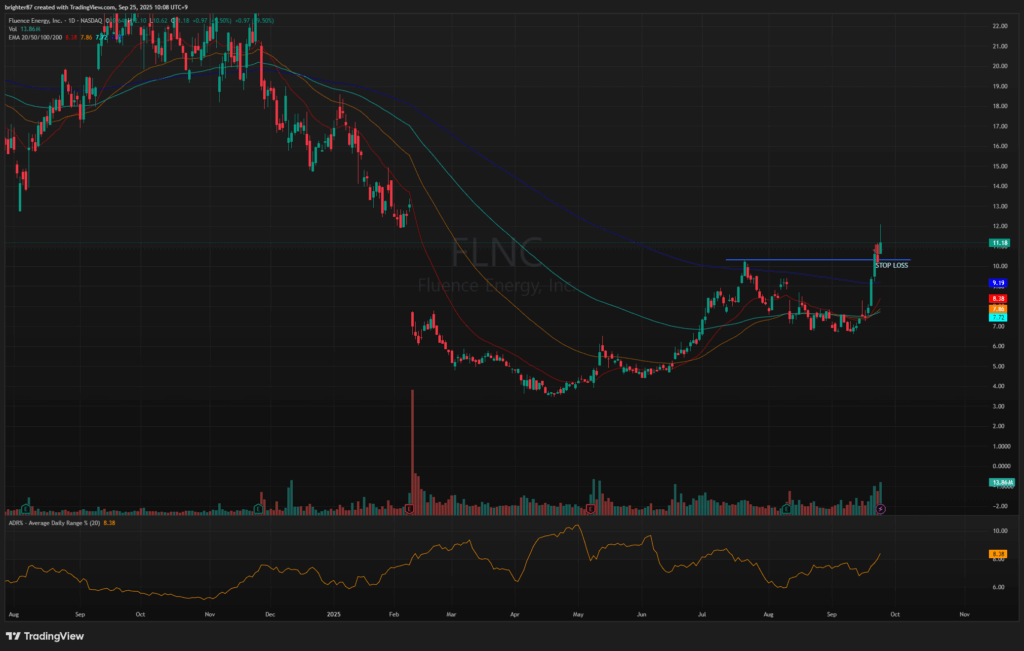Open the earnings marker near February 2025
1024x651 pixels.
409,509
